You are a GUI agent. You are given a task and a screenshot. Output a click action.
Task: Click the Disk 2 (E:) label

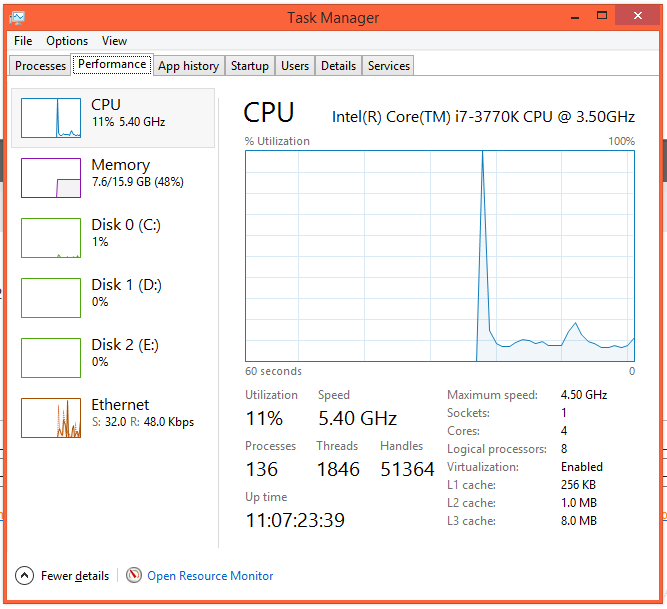[x=125, y=344]
